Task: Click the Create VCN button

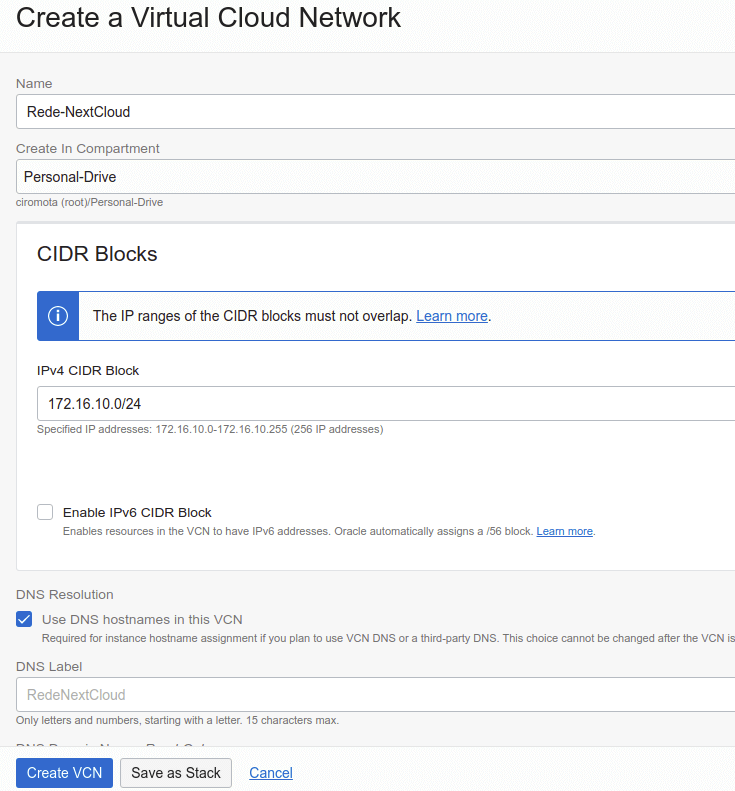Action: [64, 773]
